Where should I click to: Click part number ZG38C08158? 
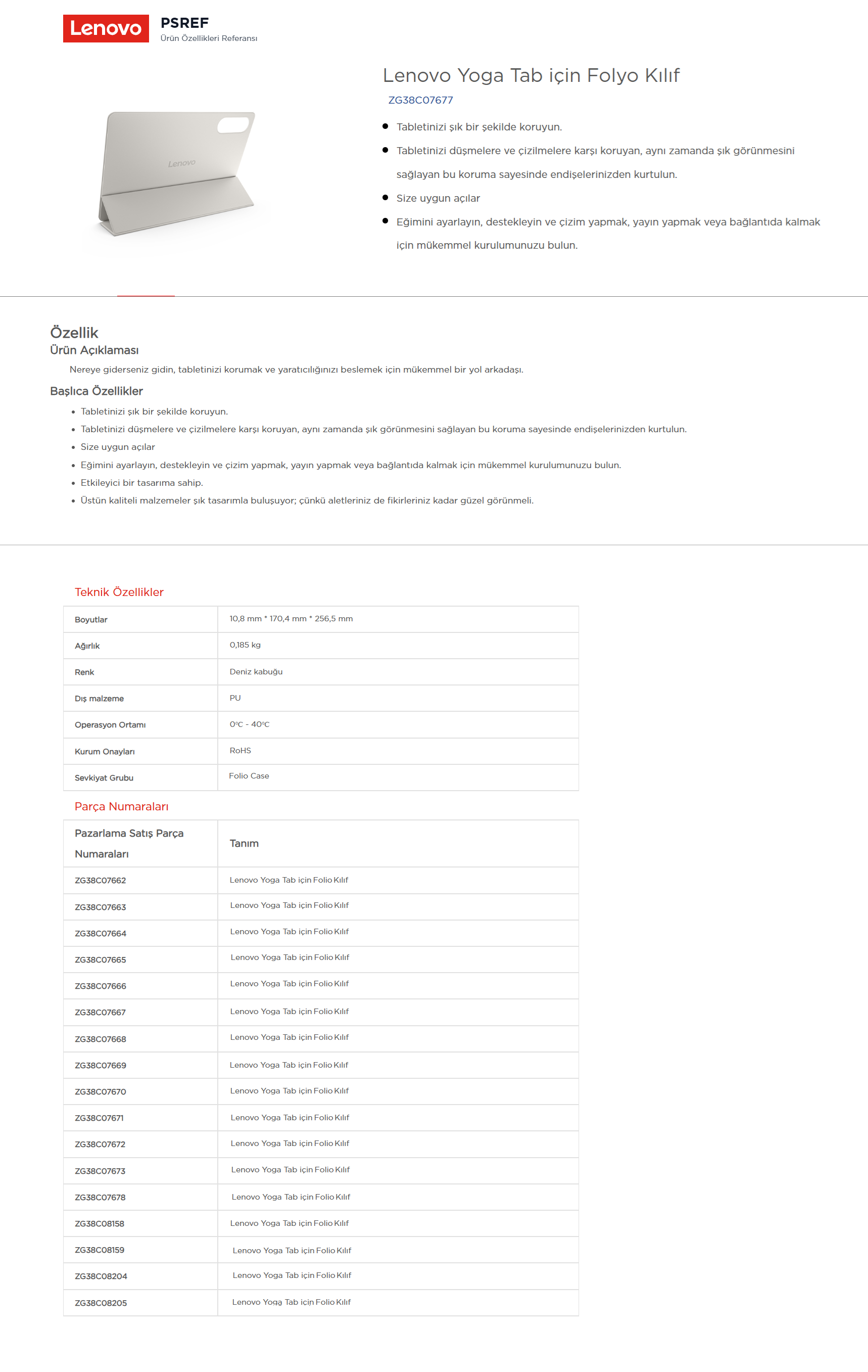pos(99,1223)
